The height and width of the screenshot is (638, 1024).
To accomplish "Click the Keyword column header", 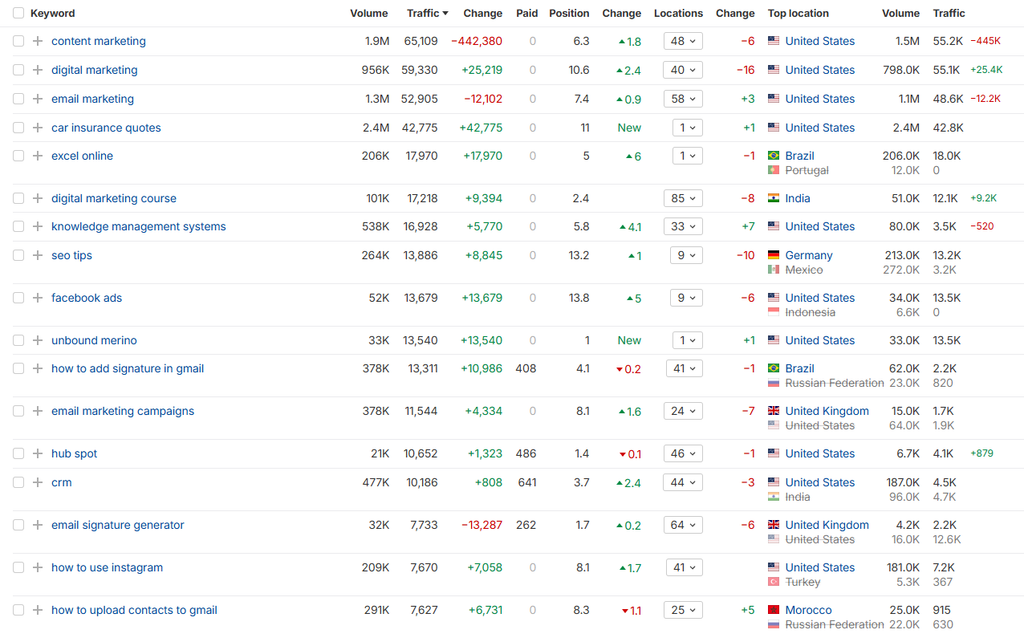I will pos(52,13).
